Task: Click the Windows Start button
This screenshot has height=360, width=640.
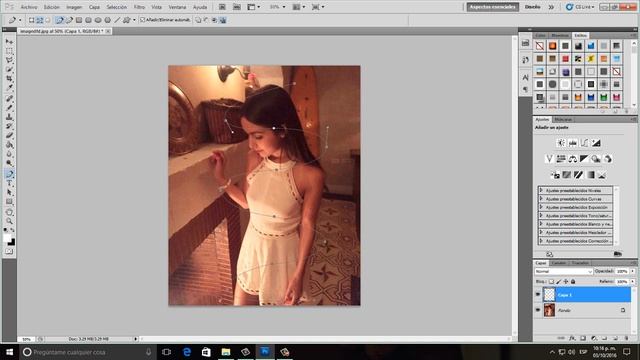Action: click(9, 352)
